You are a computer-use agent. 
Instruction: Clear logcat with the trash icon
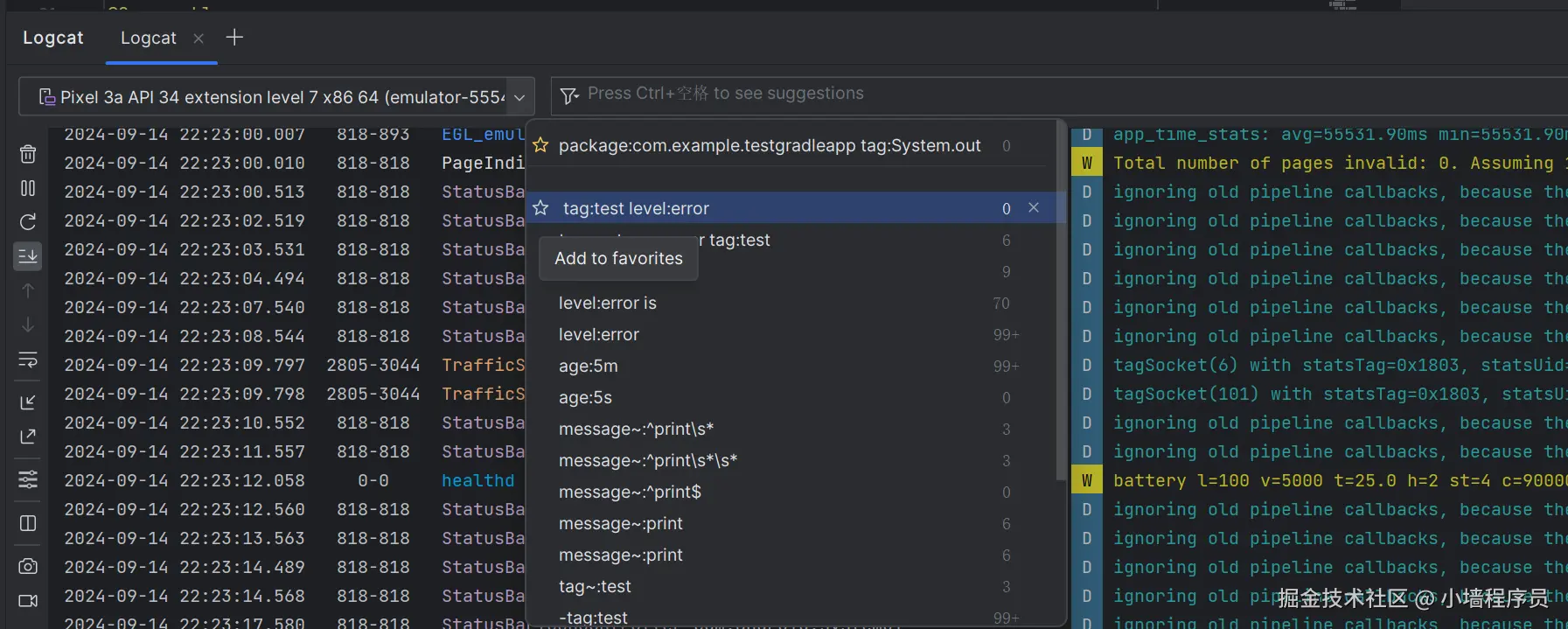click(x=28, y=155)
